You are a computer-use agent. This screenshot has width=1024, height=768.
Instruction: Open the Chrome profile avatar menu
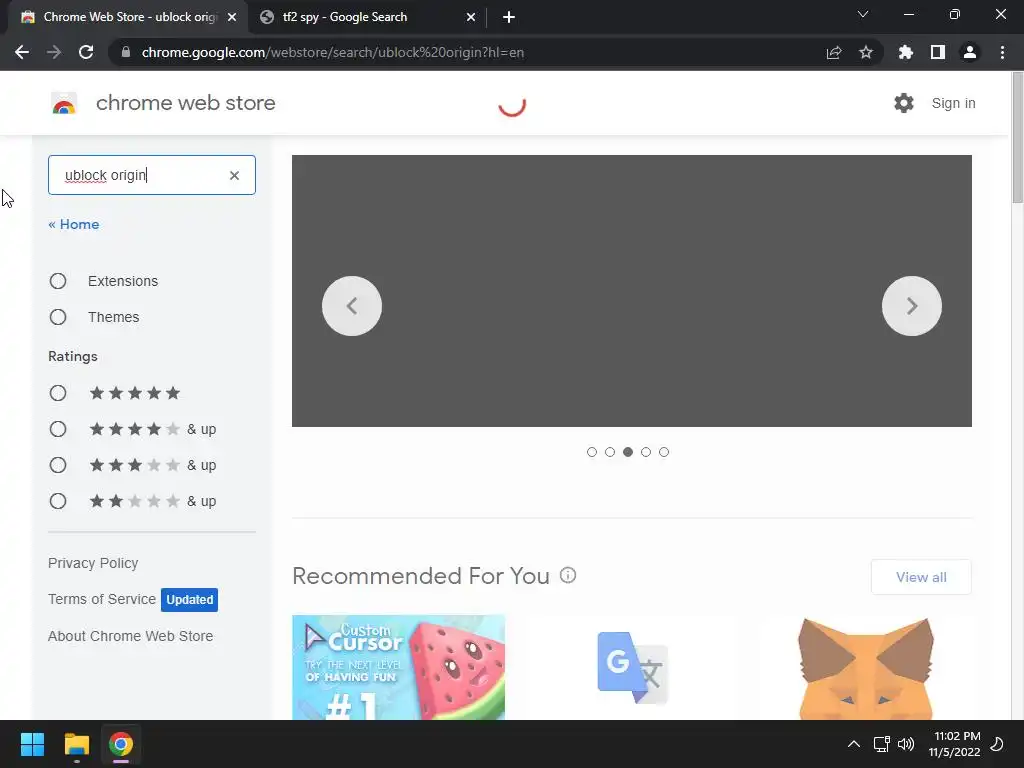pos(970,52)
